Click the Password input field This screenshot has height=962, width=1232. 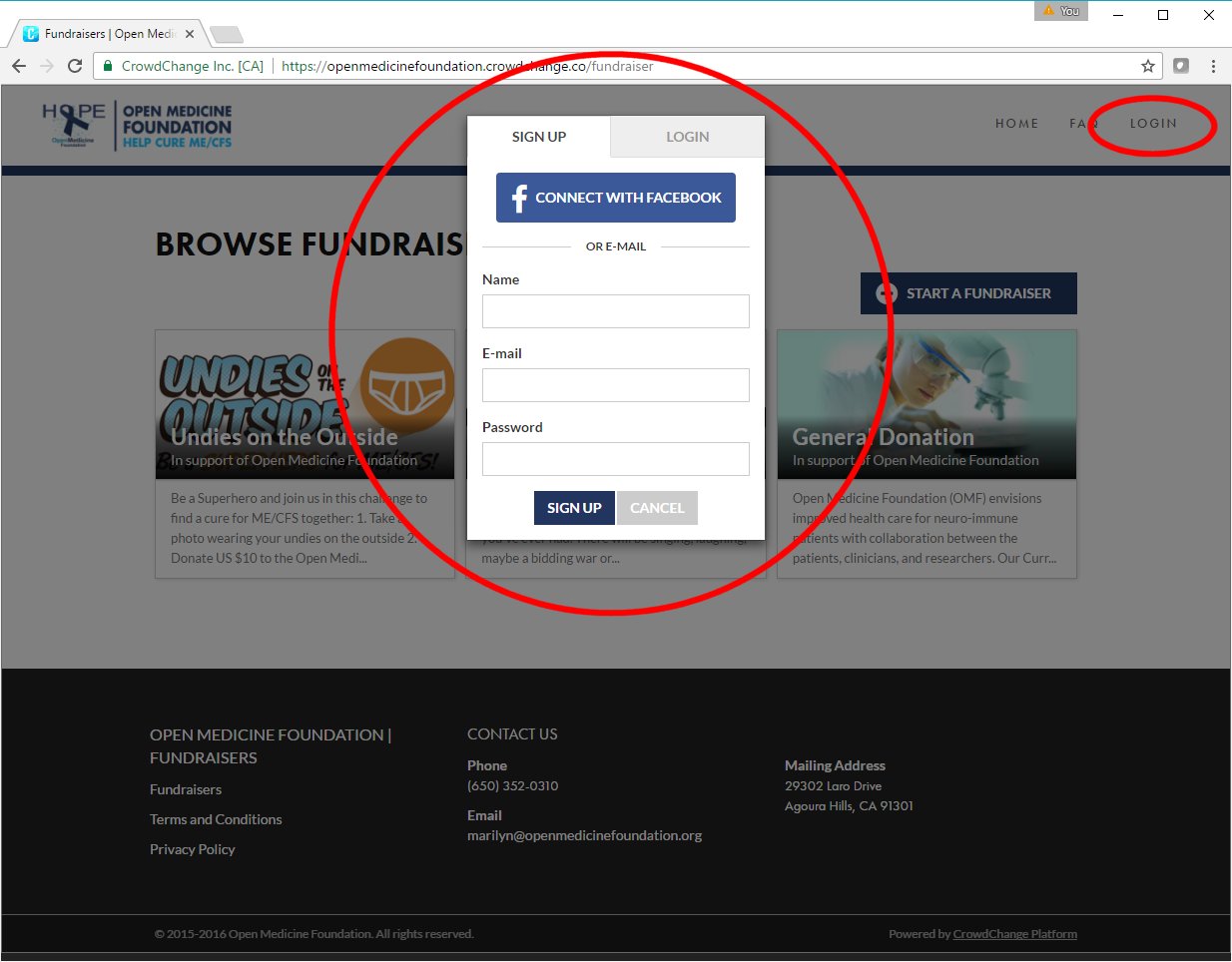click(616, 459)
